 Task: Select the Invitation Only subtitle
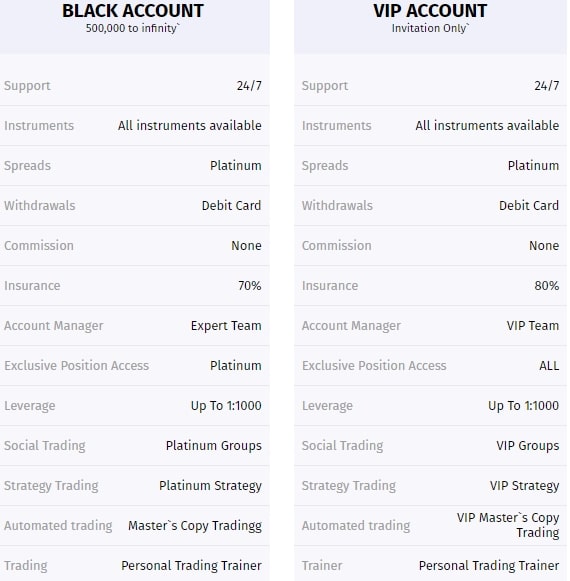tap(430, 28)
